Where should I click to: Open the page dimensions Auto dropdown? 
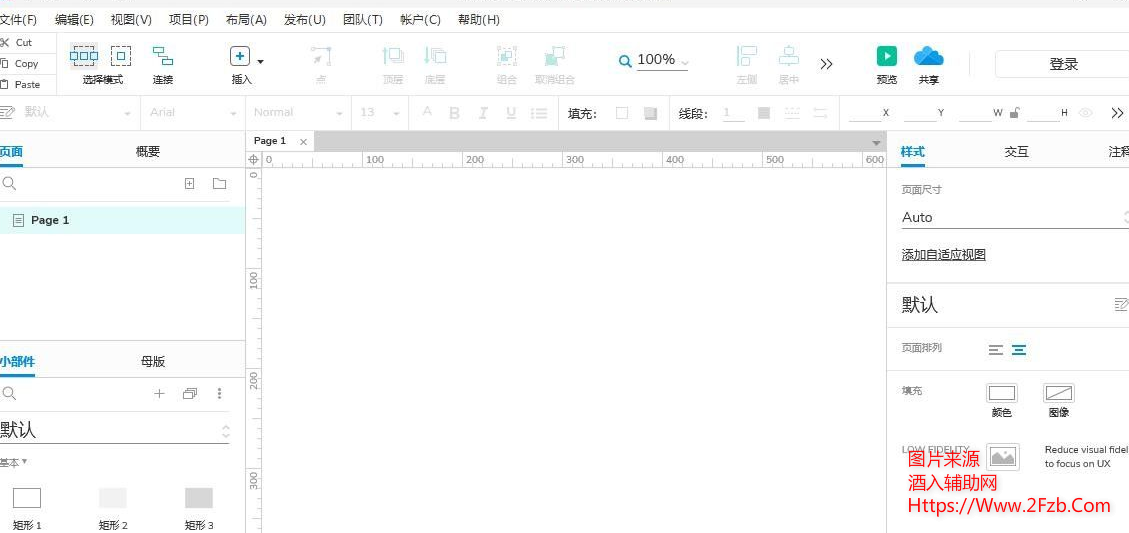tap(1010, 217)
